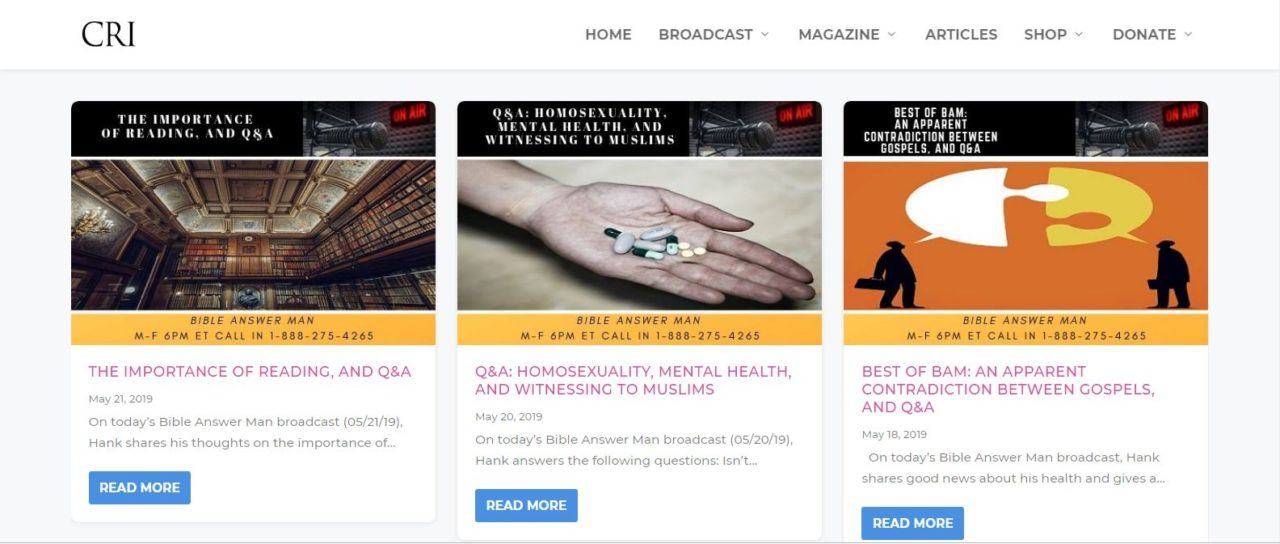Click the call-in number banner on first card

pyautogui.click(x=253, y=329)
